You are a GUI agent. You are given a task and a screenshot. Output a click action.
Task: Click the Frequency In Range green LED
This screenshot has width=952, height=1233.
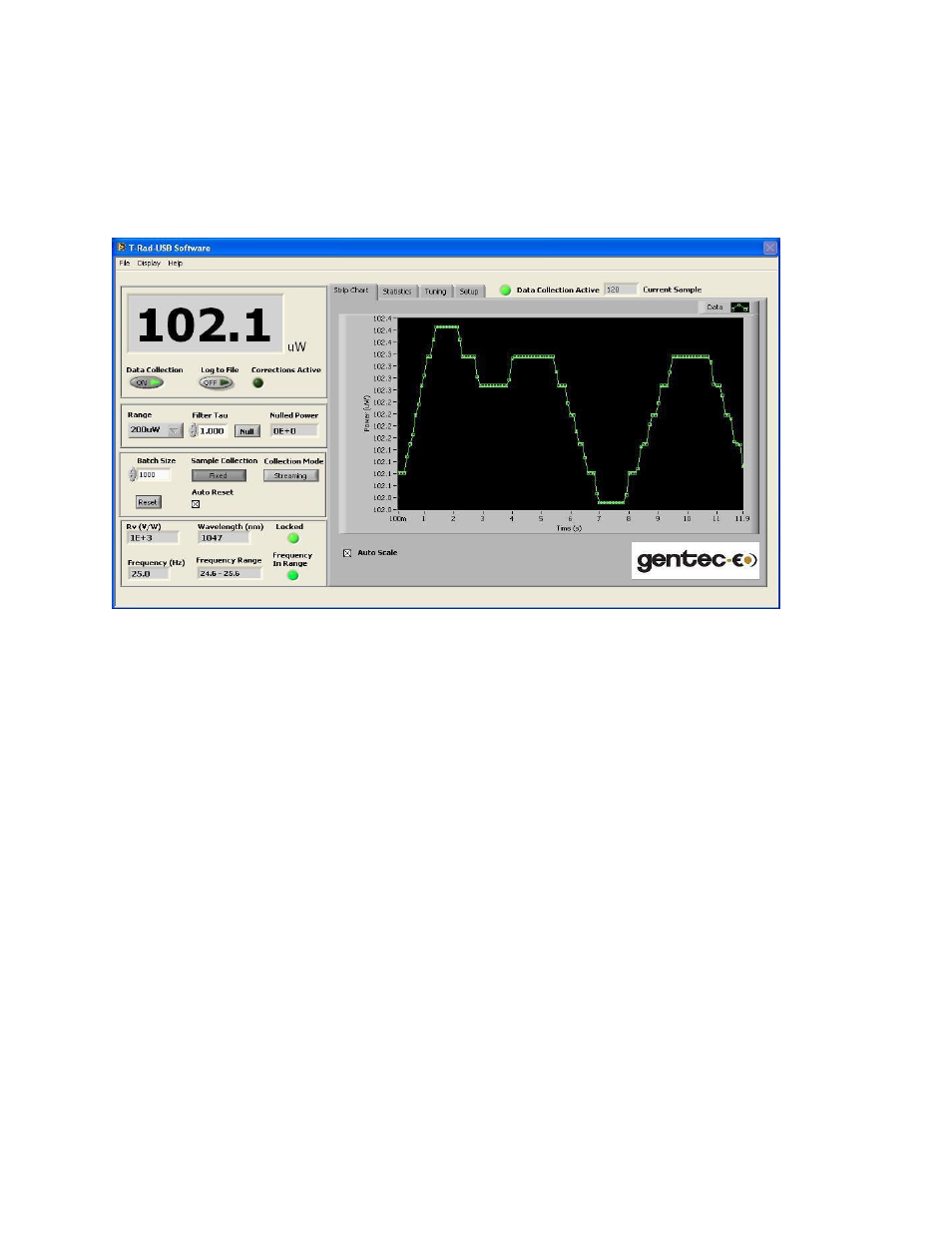click(292, 575)
